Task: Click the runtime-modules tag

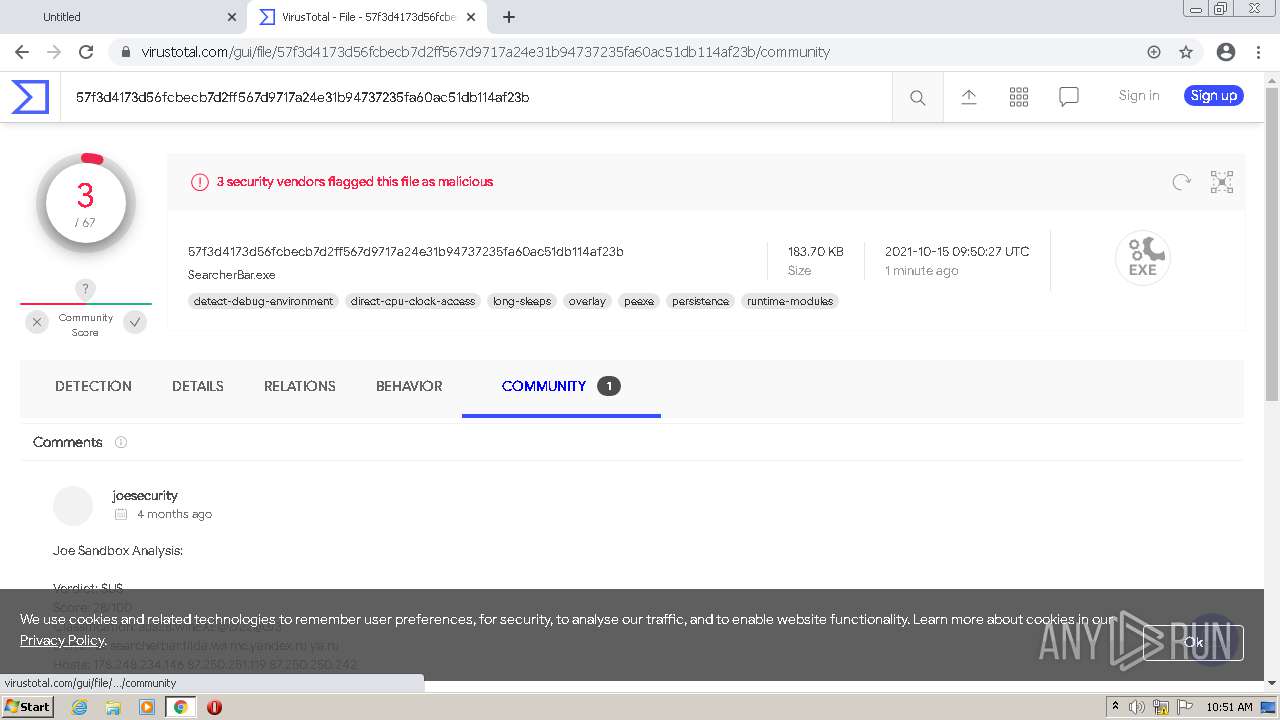Action: coord(790,301)
